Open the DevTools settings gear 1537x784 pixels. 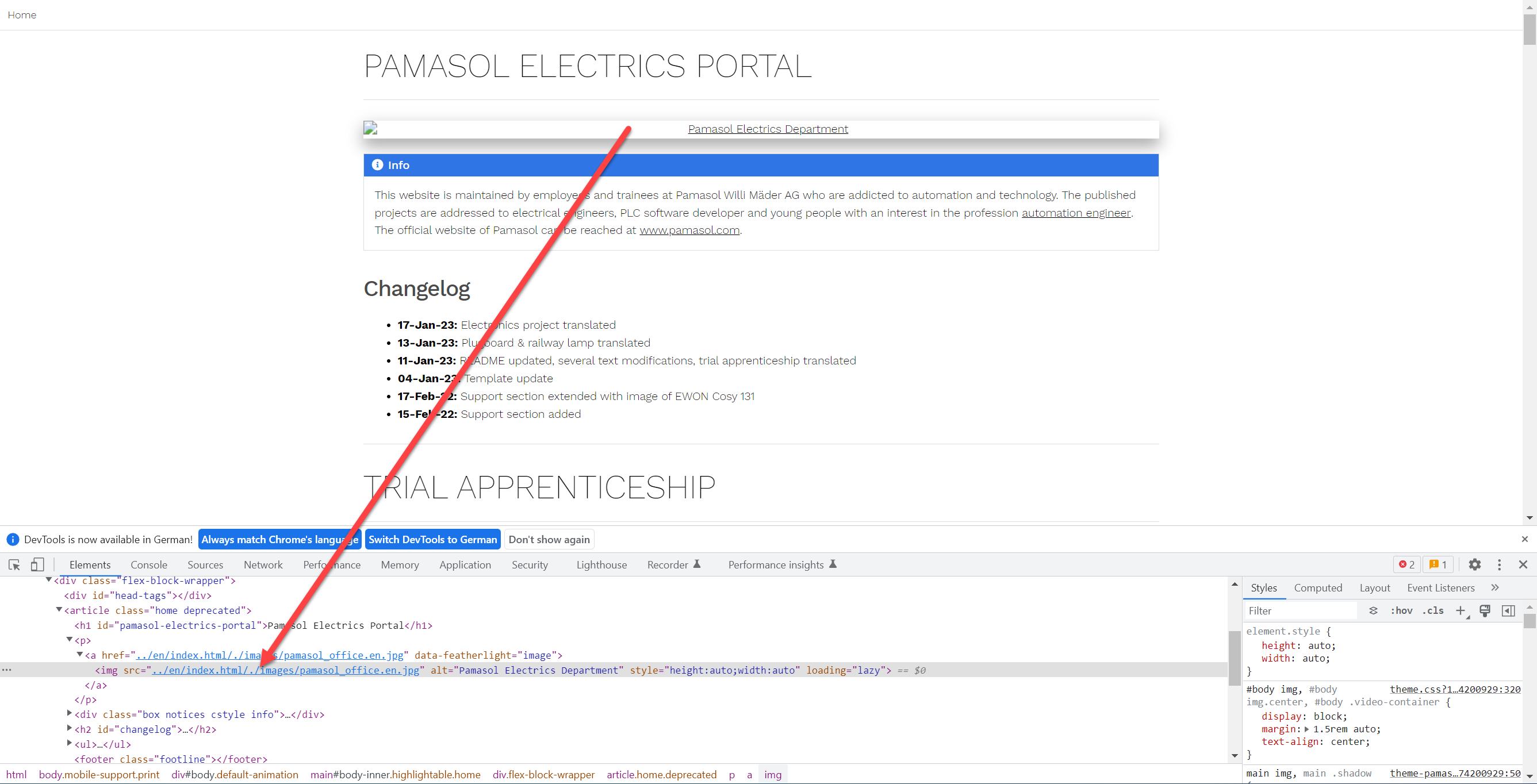pos(1475,564)
